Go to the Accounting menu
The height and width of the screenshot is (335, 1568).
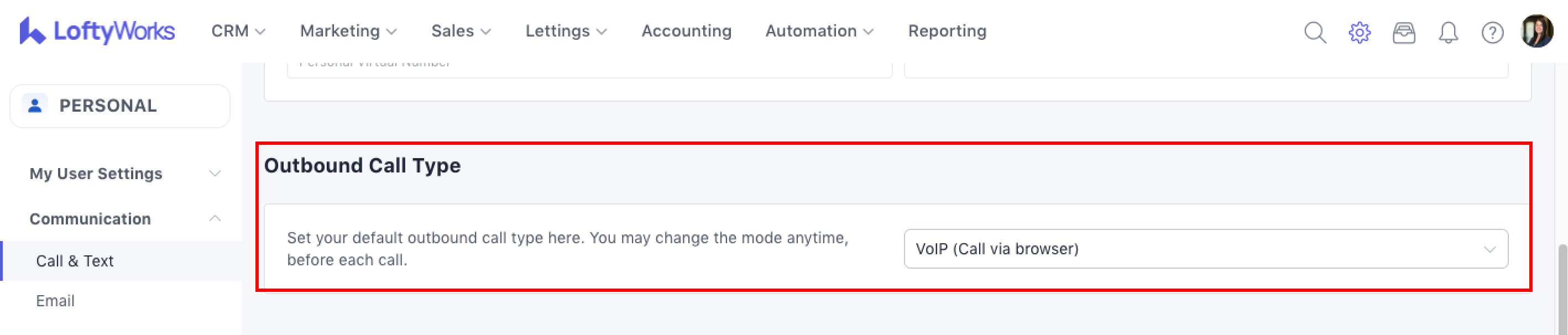tap(686, 31)
